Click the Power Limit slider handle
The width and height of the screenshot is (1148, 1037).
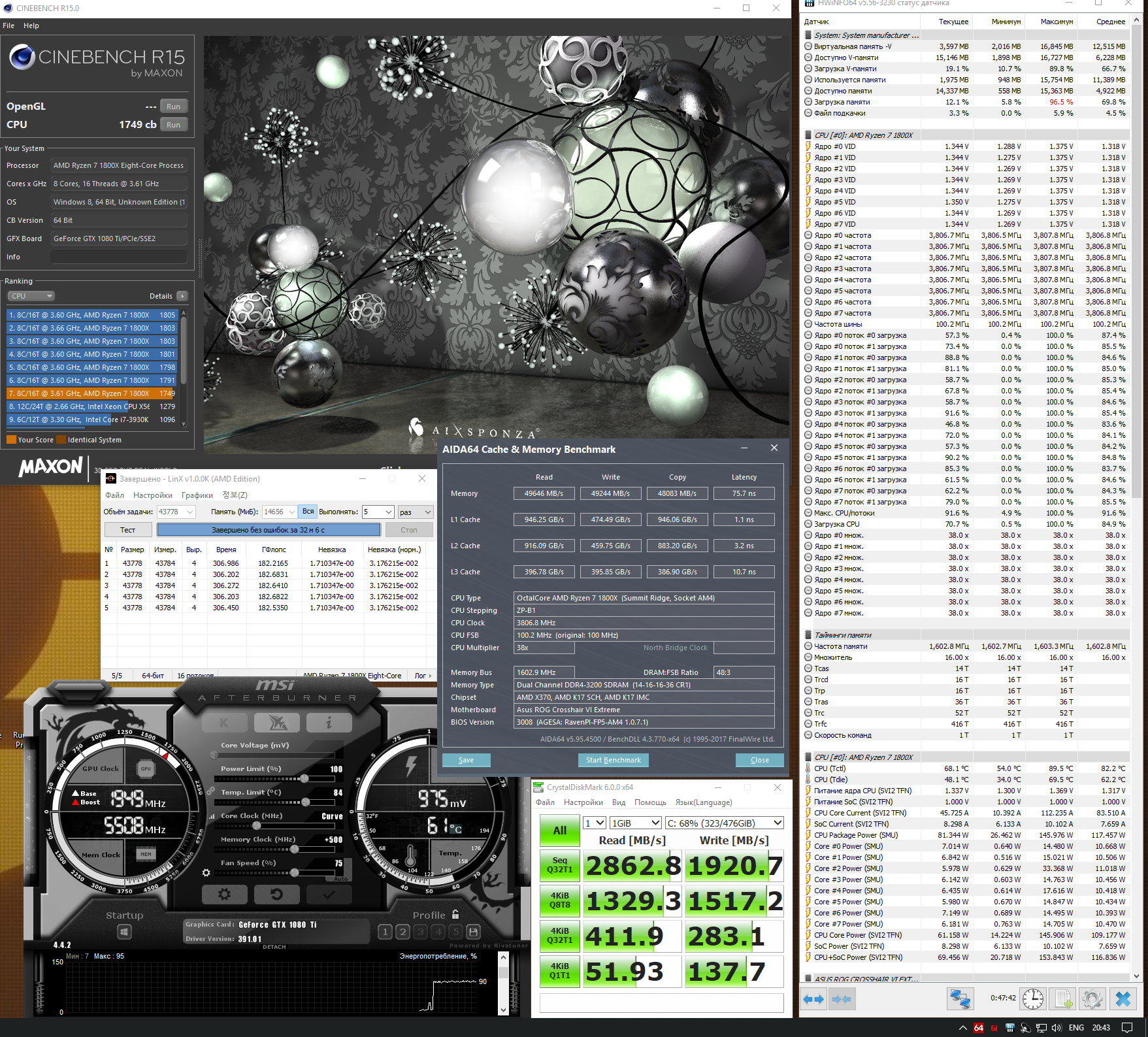pyautogui.click(x=304, y=779)
